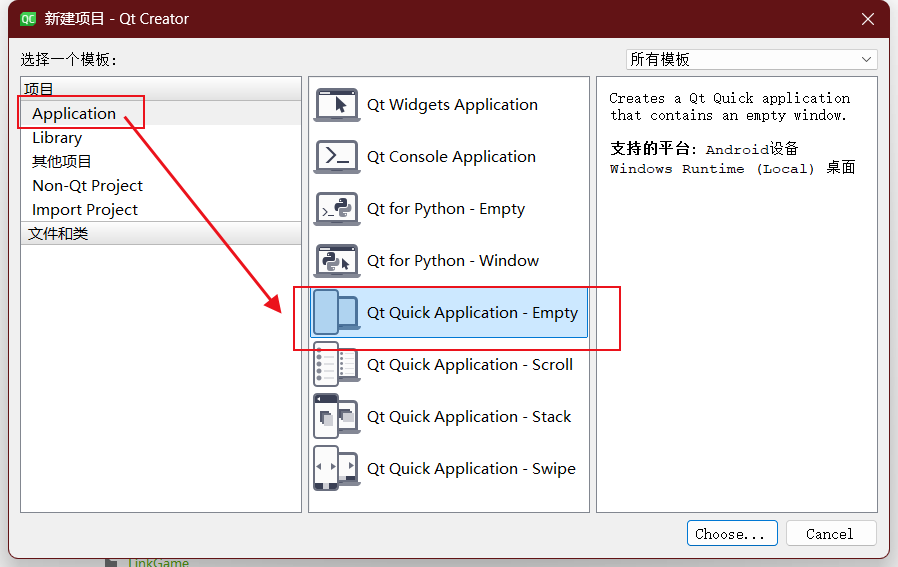
Task: Choose the Qt Widgets Application label
Action: [452, 105]
